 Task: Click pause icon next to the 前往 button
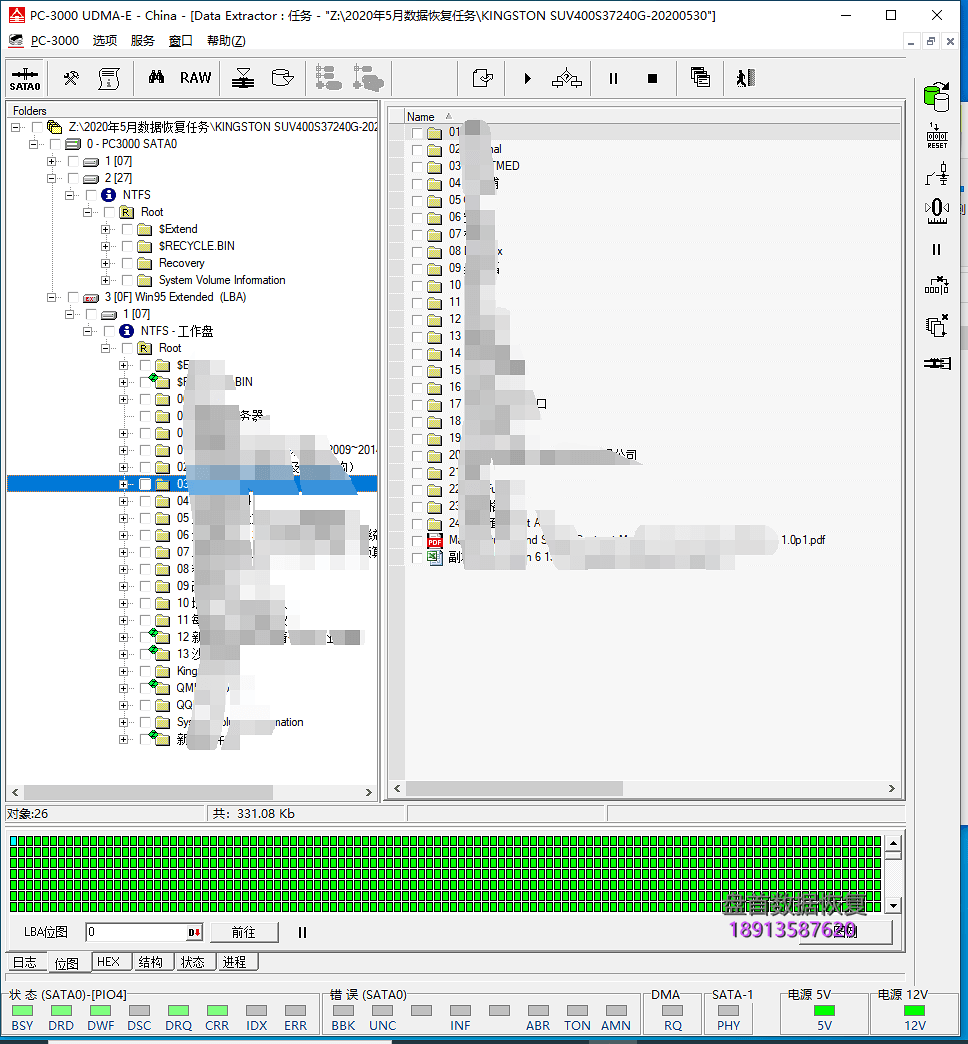pyautogui.click(x=302, y=933)
